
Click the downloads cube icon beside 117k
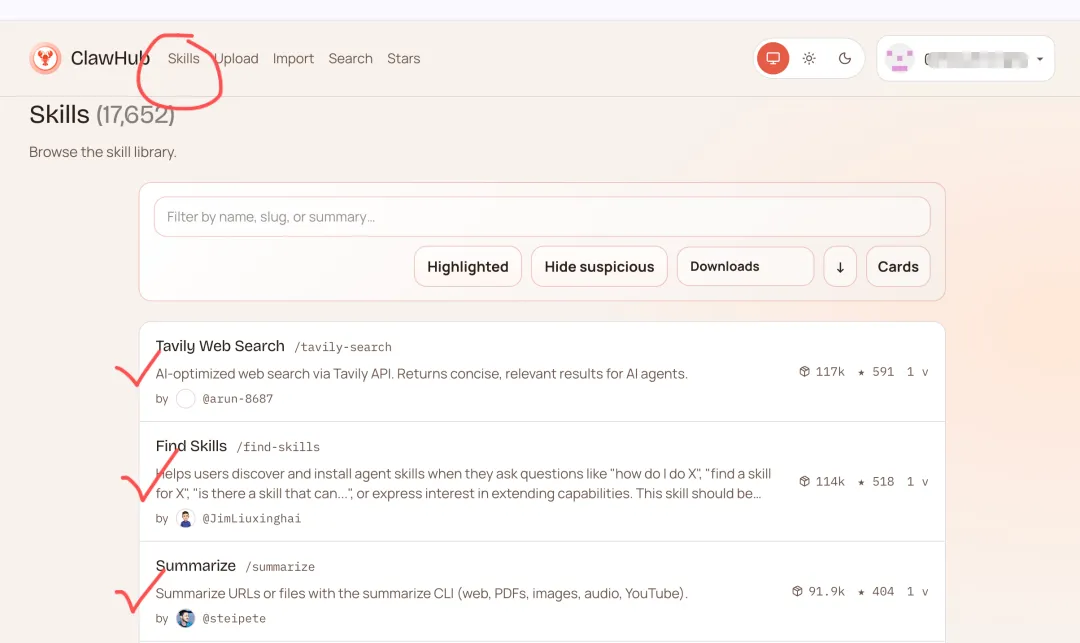(x=804, y=372)
